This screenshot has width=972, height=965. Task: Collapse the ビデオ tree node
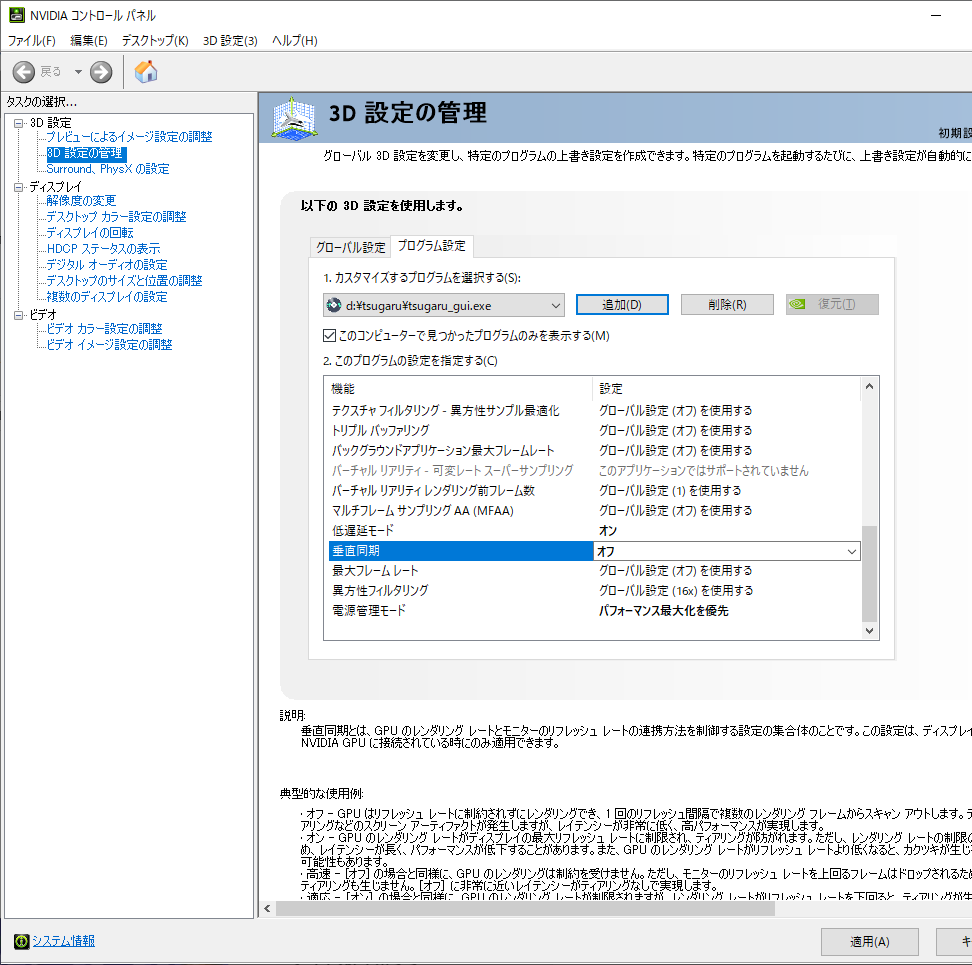click(19, 315)
